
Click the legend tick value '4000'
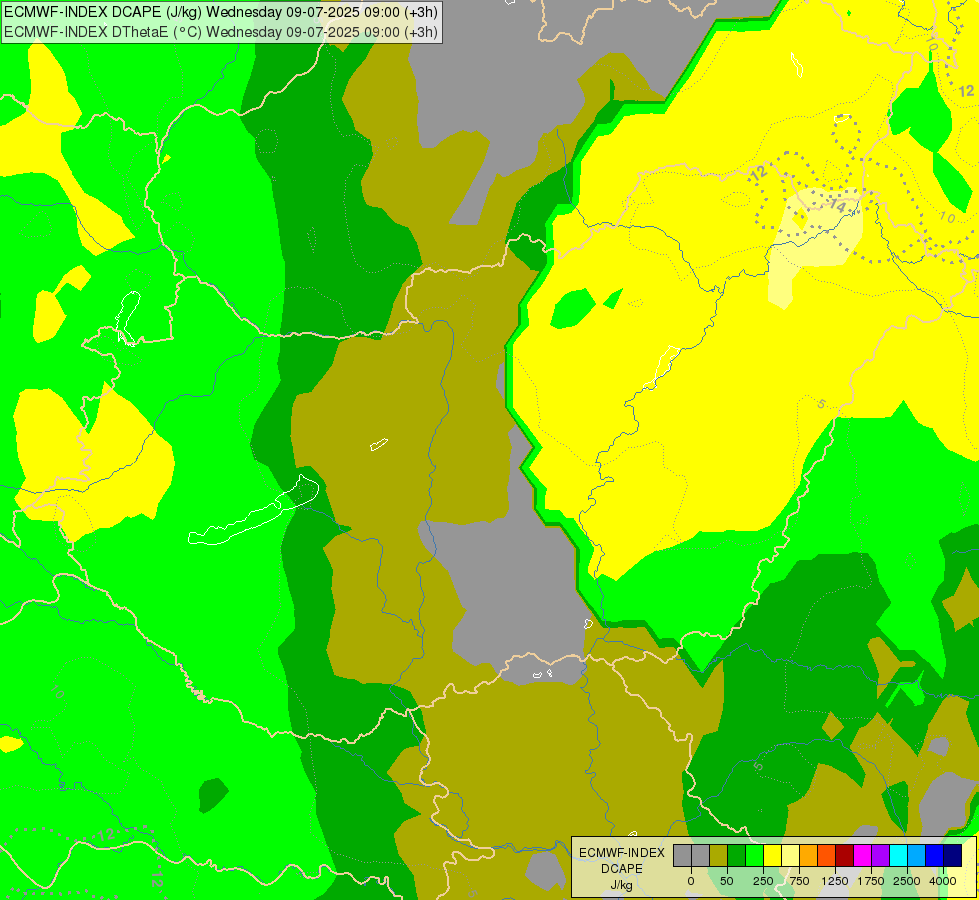(943, 881)
